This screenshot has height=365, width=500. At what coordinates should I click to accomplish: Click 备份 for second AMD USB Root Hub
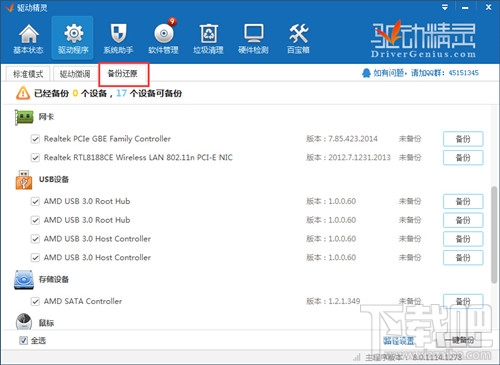point(463,220)
